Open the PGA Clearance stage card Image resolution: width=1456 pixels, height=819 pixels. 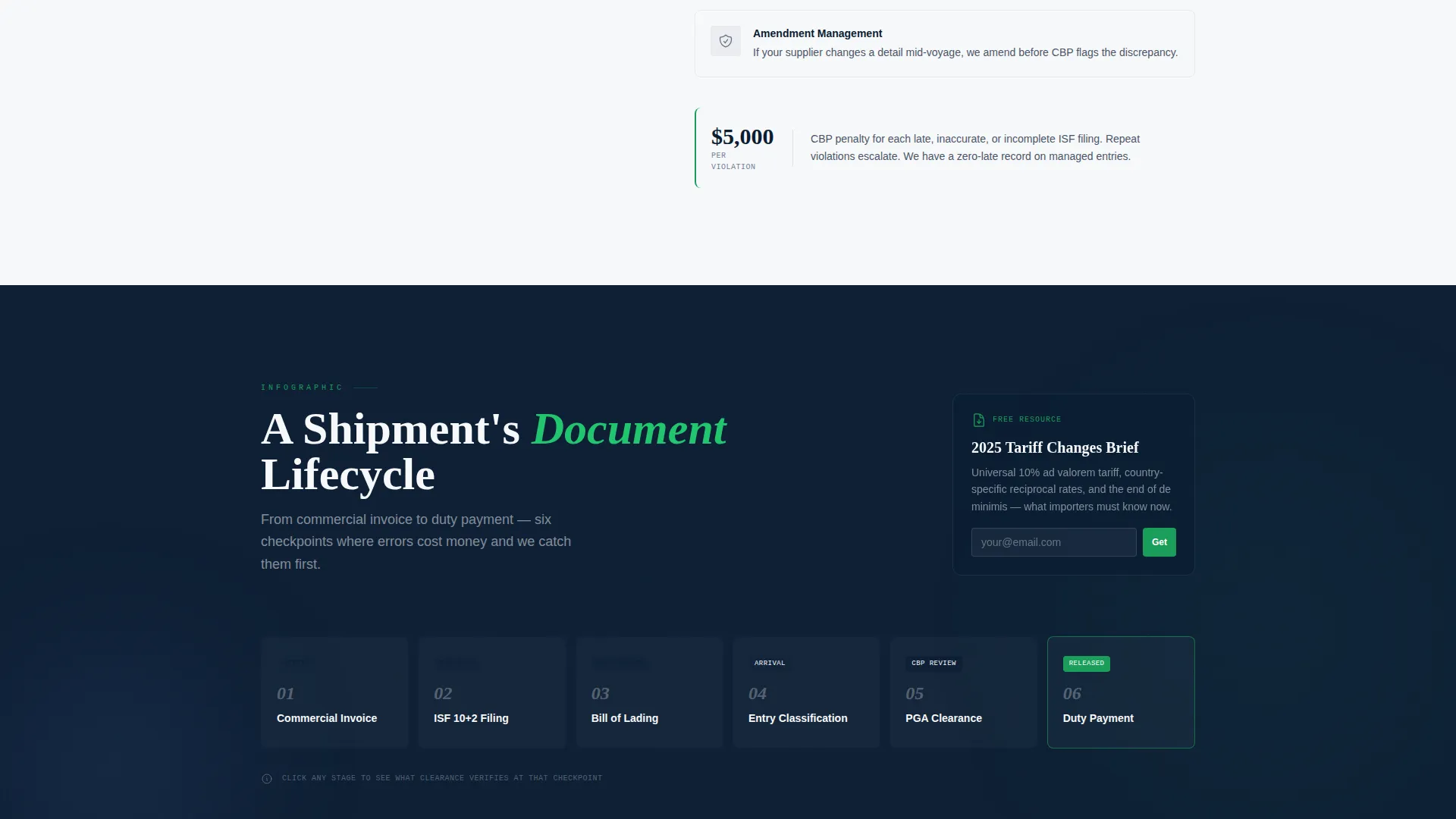tap(963, 692)
